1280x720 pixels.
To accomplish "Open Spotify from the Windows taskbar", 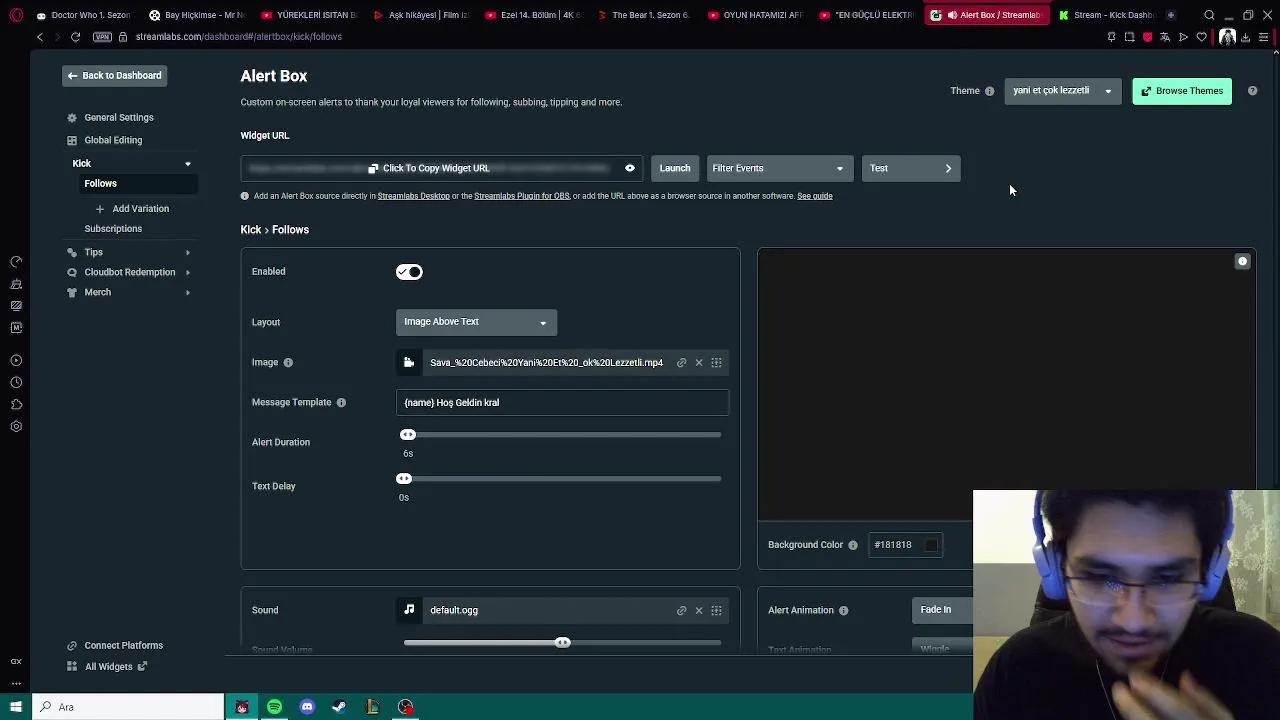I will (274, 707).
